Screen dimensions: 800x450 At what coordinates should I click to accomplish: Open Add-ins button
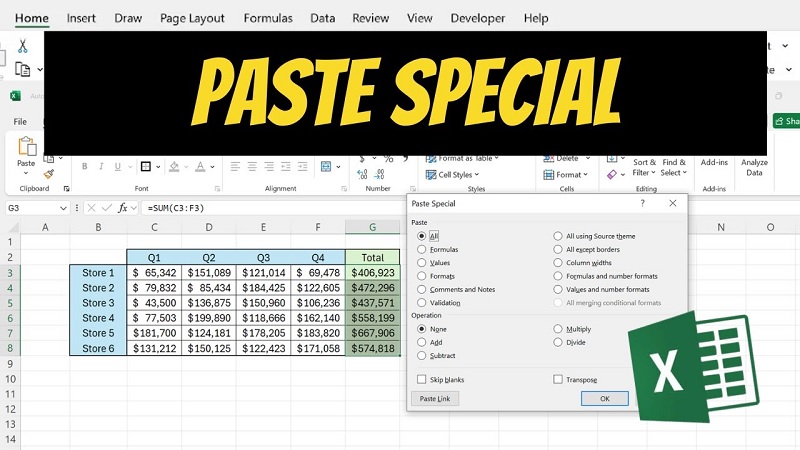click(x=714, y=162)
